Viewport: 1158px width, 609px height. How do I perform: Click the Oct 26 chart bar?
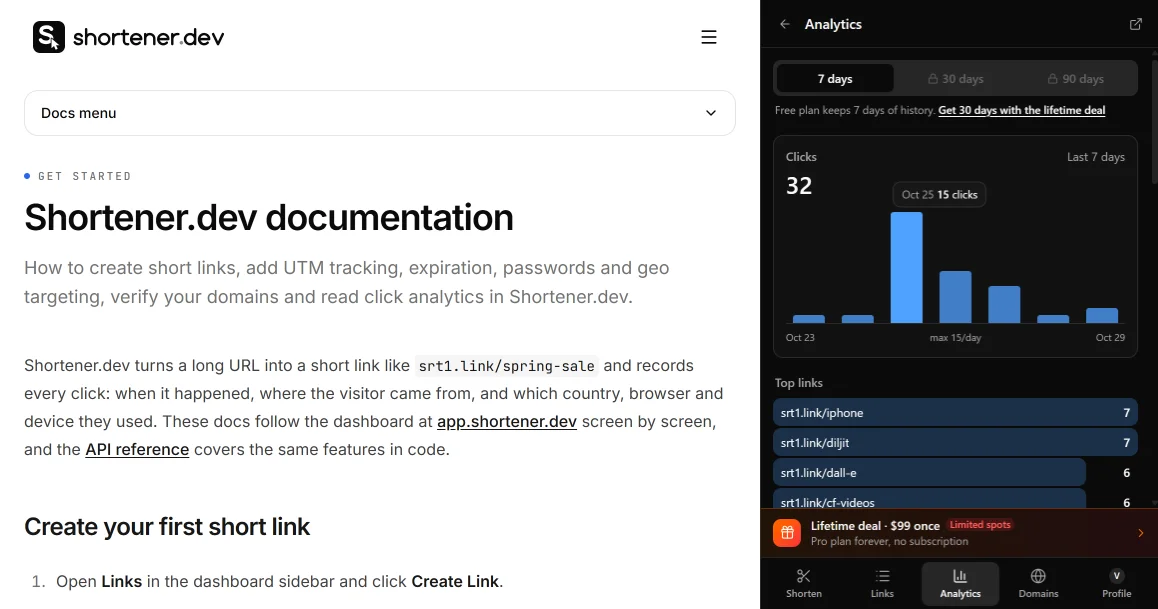click(x=955, y=297)
